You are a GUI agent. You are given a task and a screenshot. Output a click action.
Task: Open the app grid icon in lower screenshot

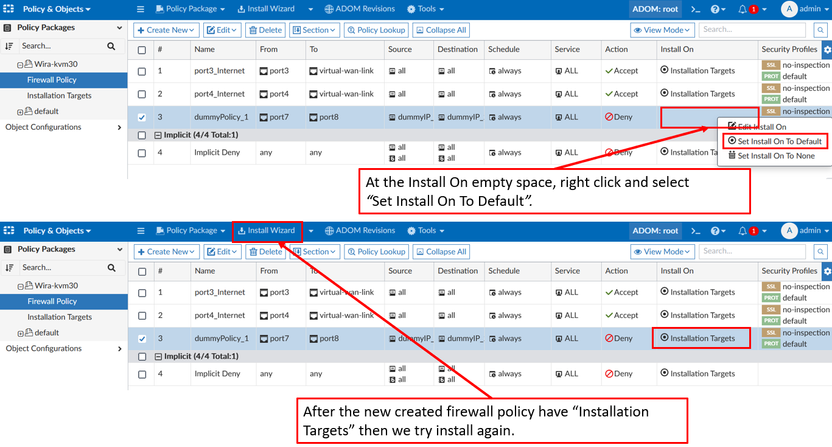click(x=9, y=230)
